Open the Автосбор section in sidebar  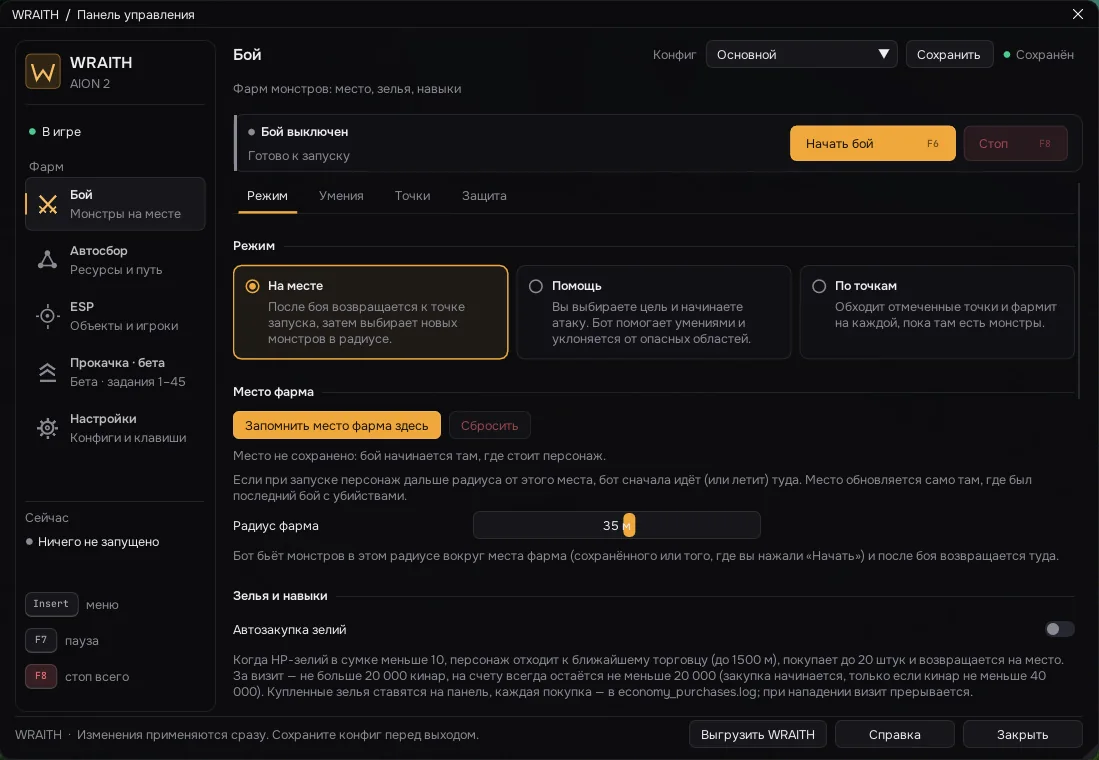[116, 260]
